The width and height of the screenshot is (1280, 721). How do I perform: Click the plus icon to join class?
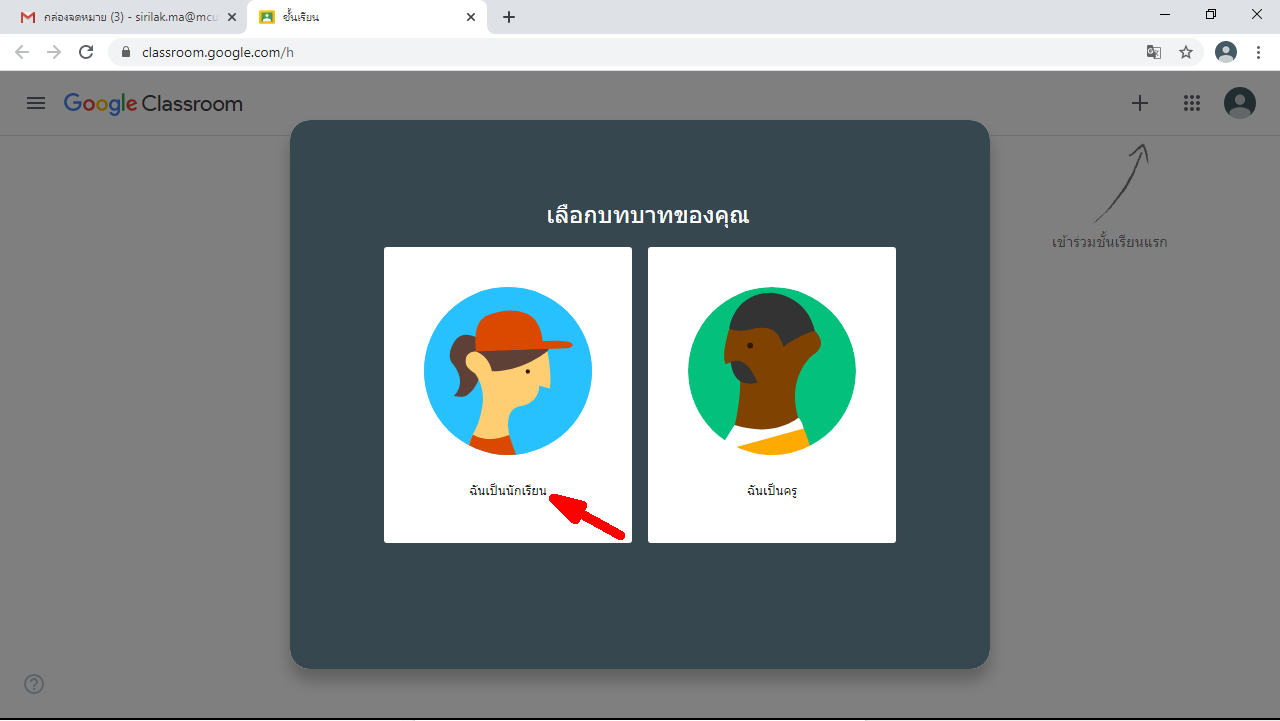[1140, 103]
